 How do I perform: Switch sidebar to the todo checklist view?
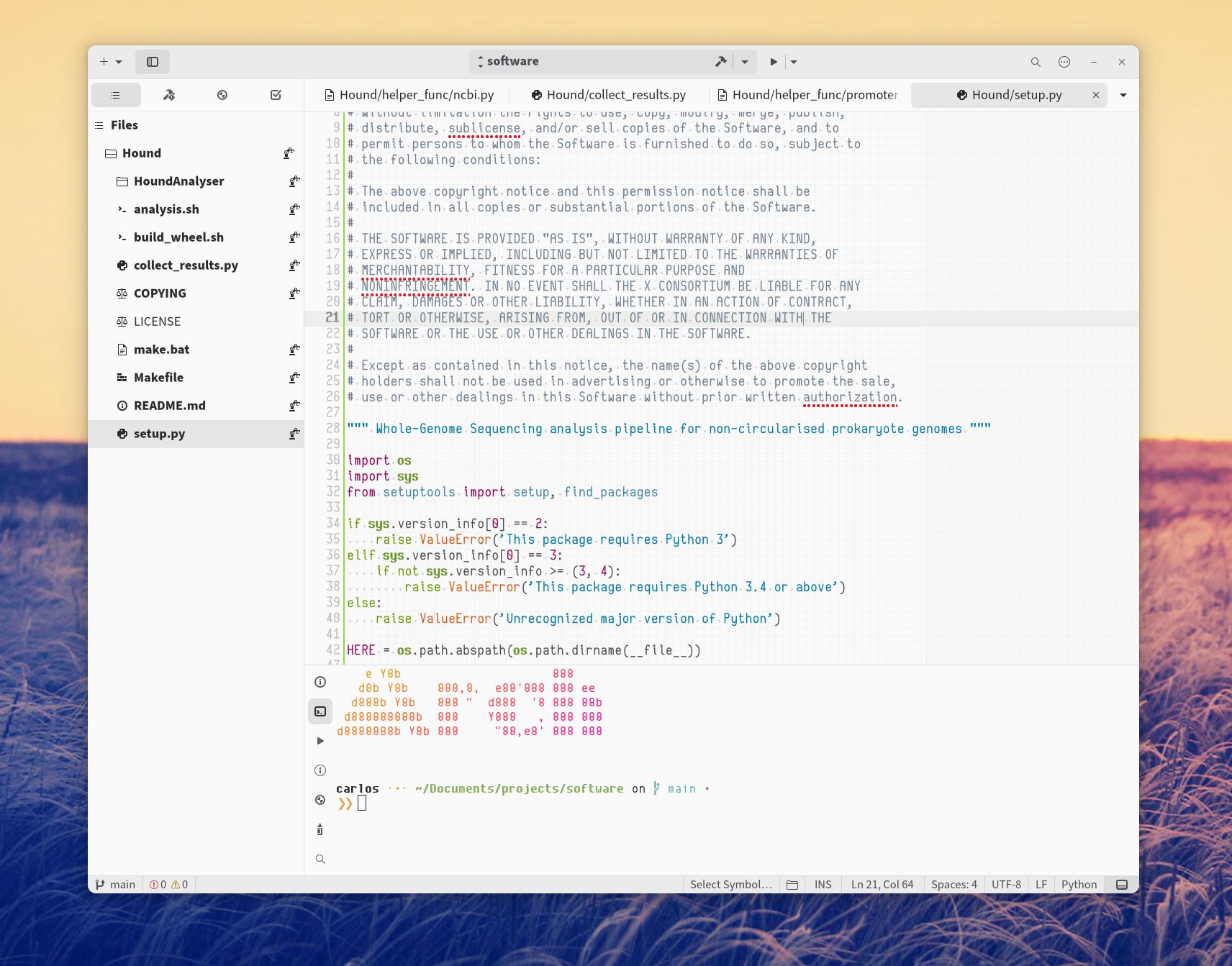(x=276, y=95)
